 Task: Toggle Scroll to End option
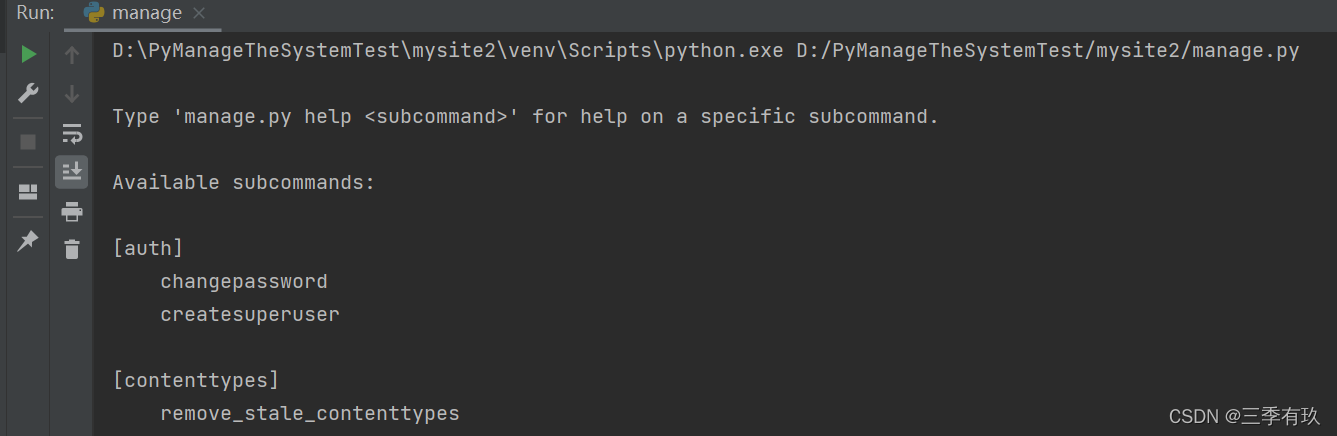click(x=72, y=171)
